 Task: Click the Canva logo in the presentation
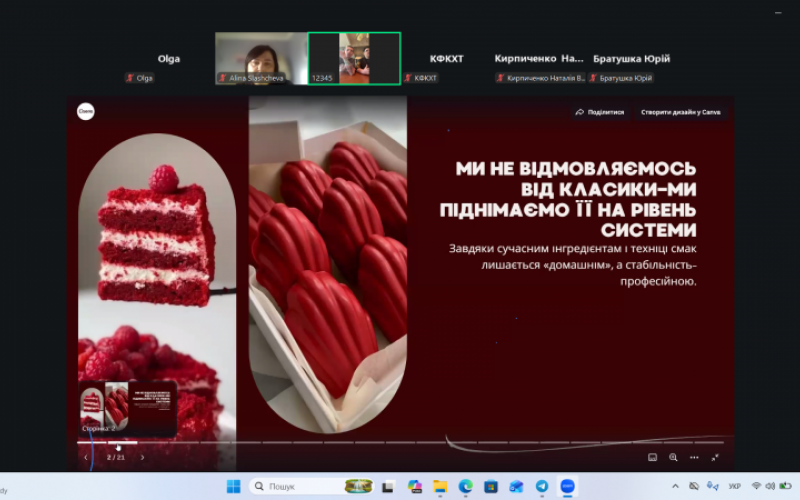pyautogui.click(x=86, y=112)
